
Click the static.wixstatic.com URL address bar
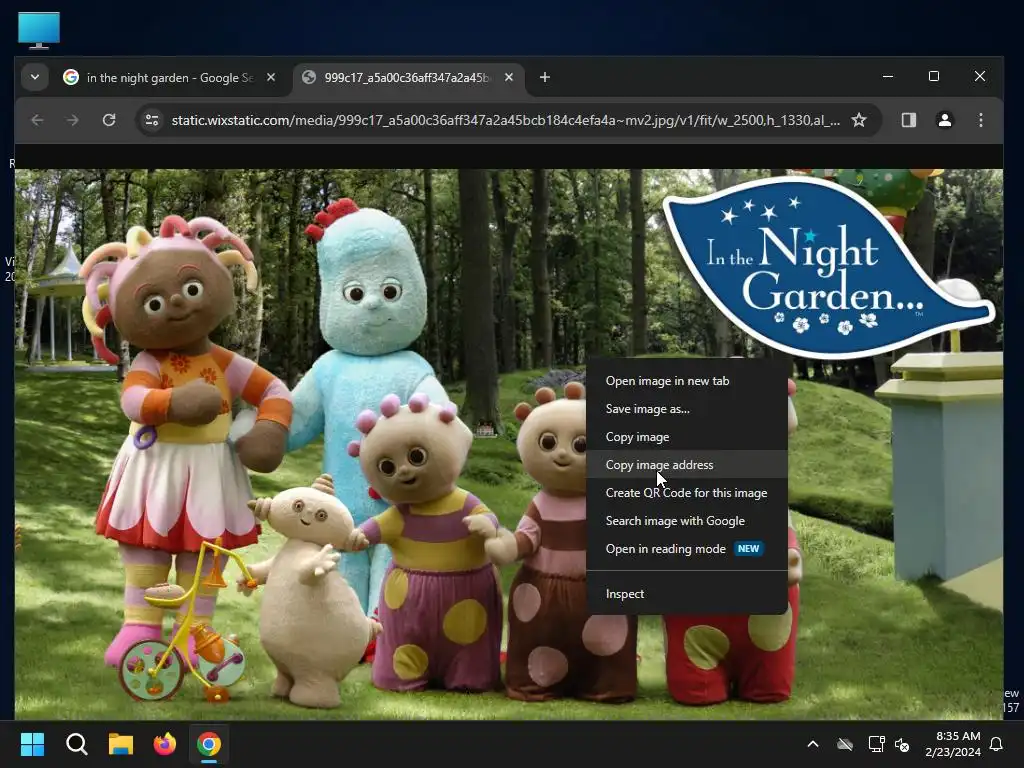point(505,120)
